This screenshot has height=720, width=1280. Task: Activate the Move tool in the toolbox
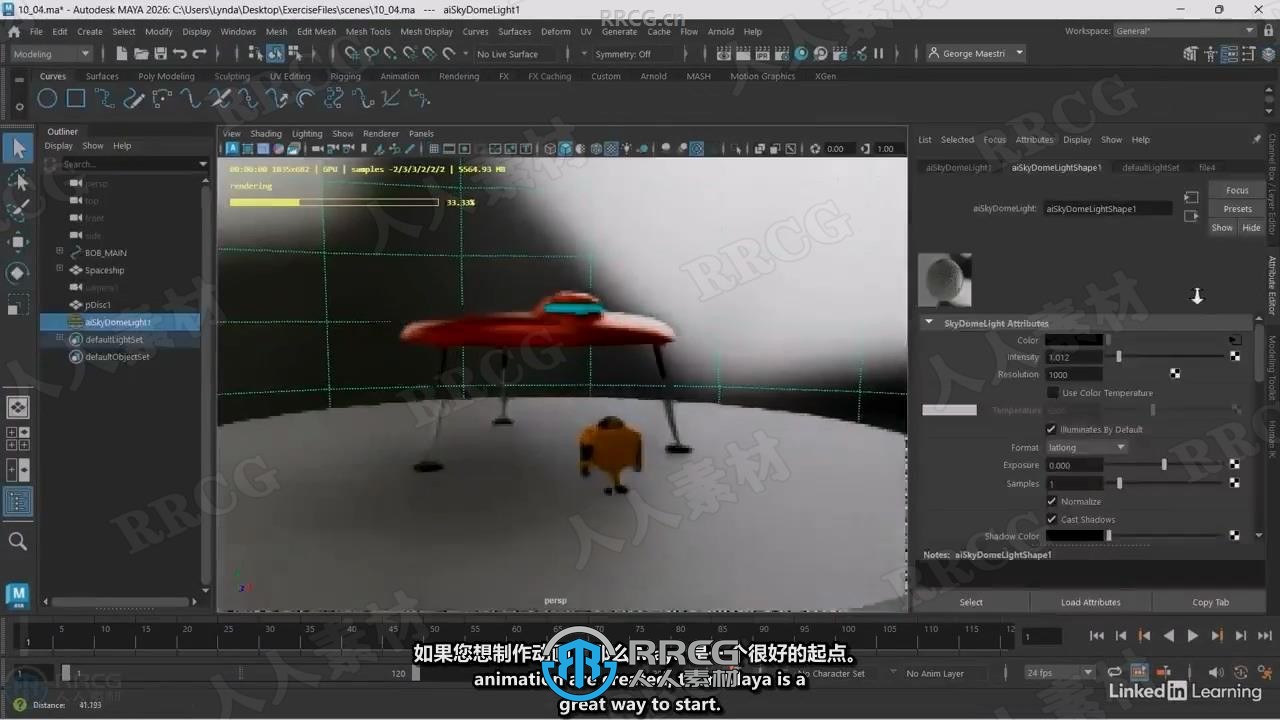pyautogui.click(x=18, y=242)
